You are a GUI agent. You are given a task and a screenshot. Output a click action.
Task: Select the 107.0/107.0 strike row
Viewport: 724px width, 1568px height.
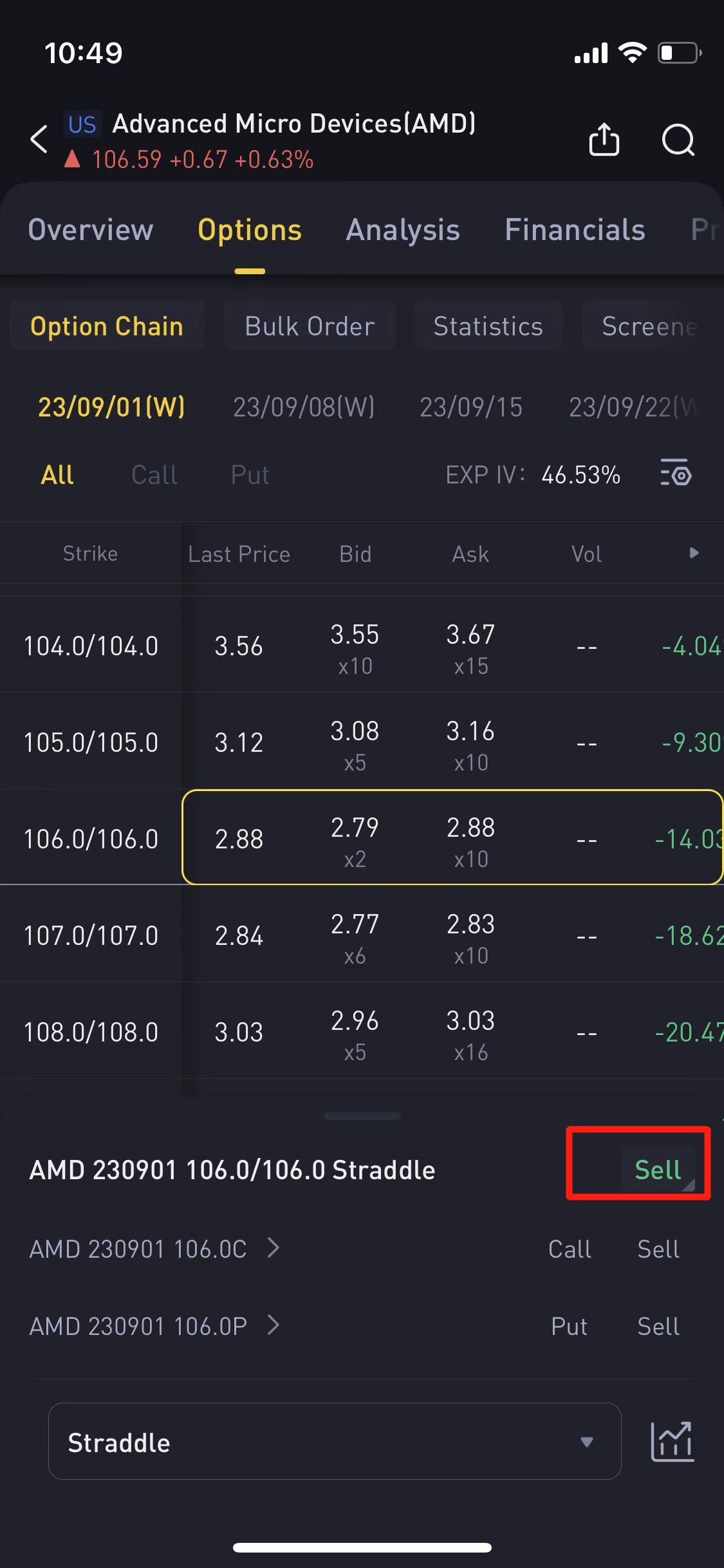[91, 935]
